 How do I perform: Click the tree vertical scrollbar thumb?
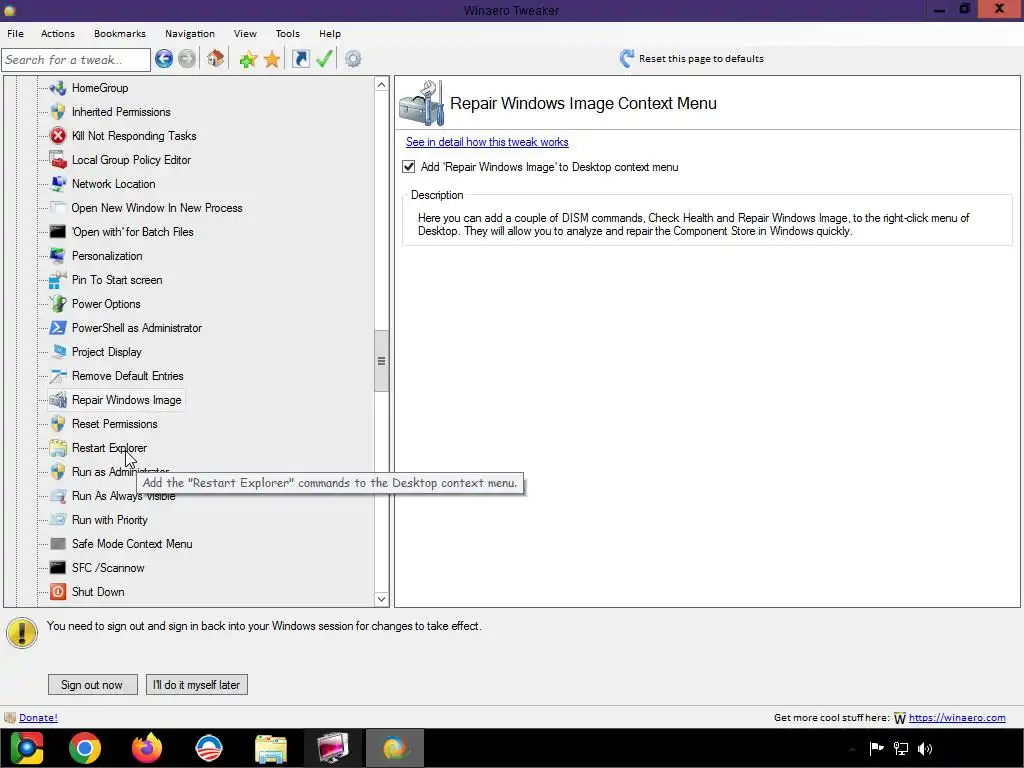[x=381, y=361]
